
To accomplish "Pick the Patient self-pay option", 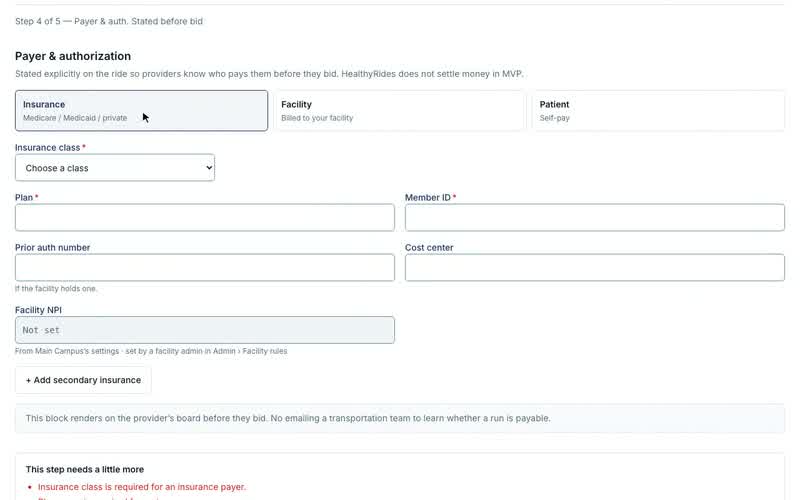I will (658, 111).
